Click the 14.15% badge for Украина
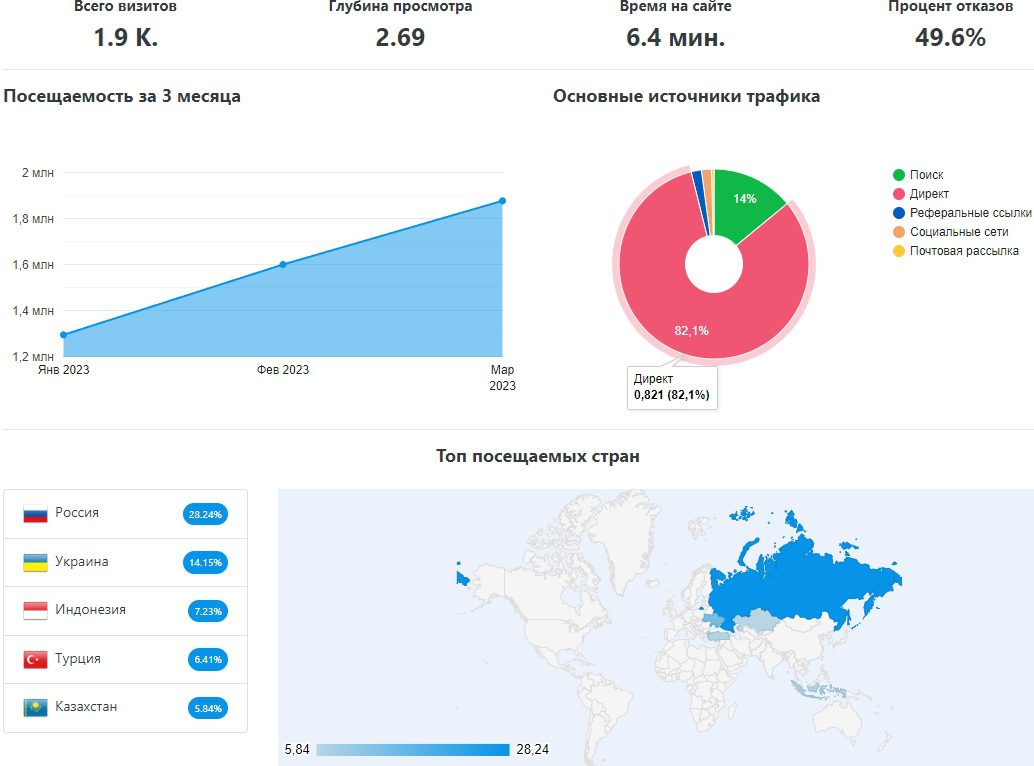Screen dimensions: 1034x766 tap(205, 562)
